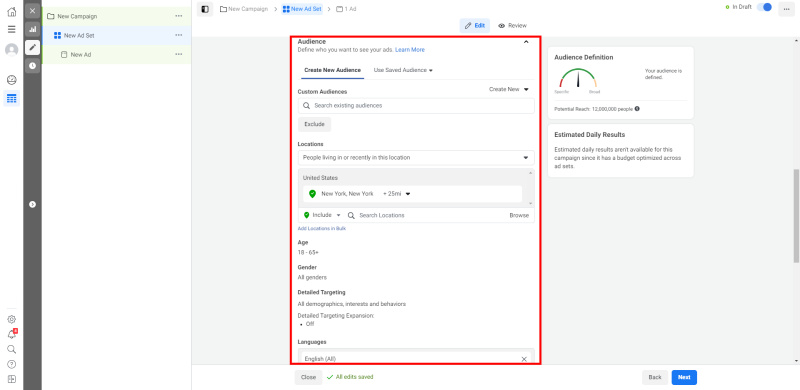This screenshot has height=390, width=800.
Task: Open the top-right more options button
Action: click(x=786, y=10)
